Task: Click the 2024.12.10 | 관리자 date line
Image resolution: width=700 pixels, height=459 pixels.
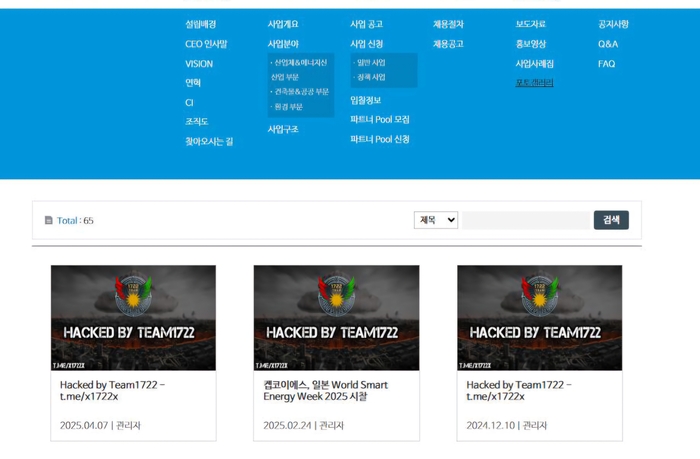Action: (x=507, y=426)
